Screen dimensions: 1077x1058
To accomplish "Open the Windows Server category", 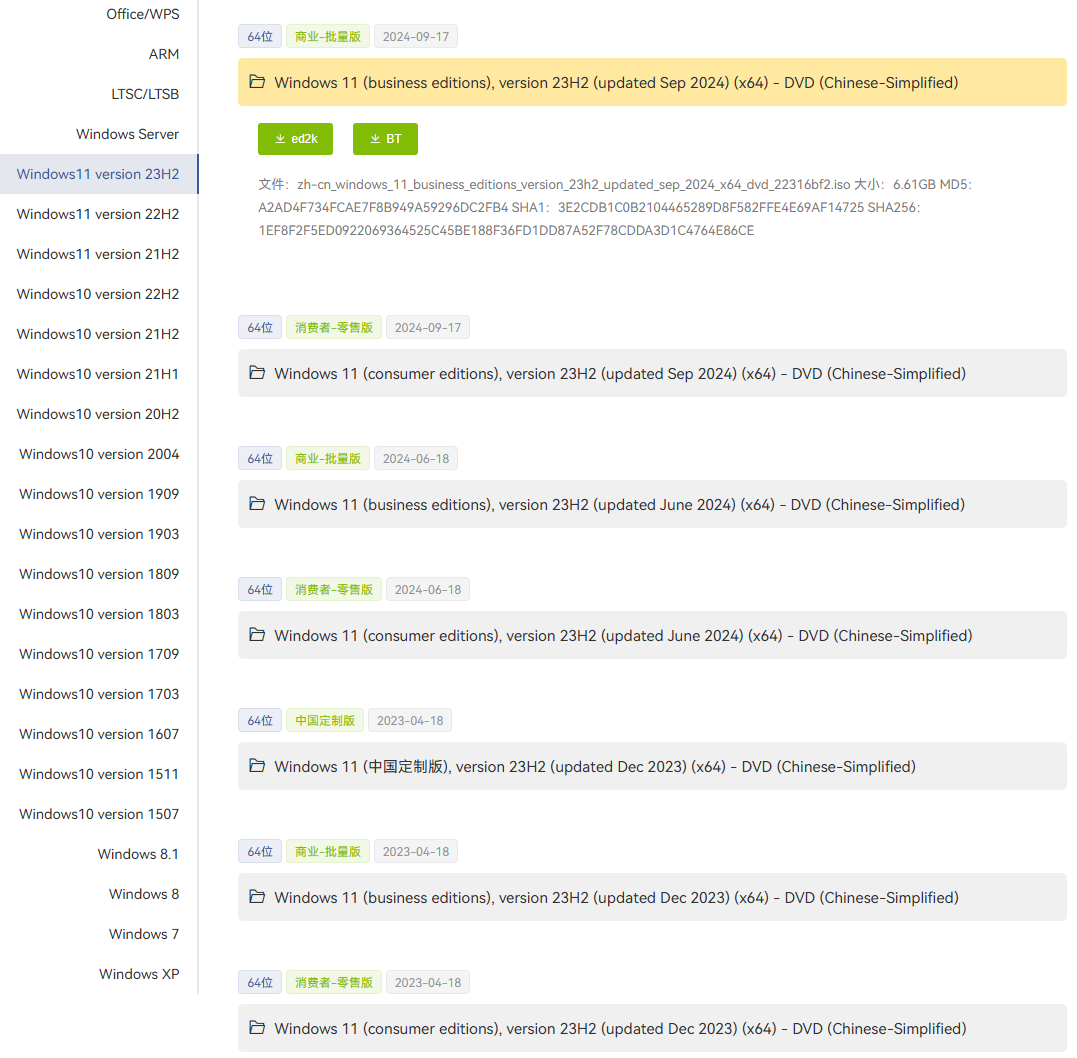I will pyautogui.click(x=128, y=134).
